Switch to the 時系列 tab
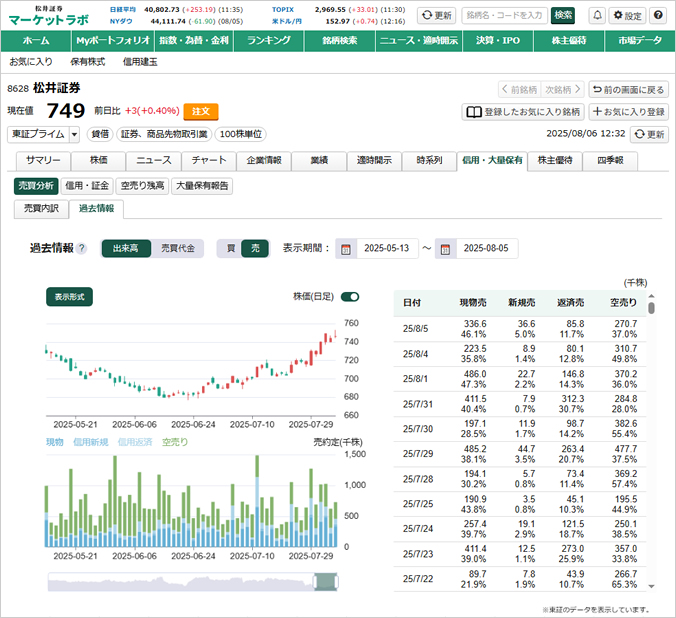Viewport: 676px width, 618px height. pyautogui.click(x=429, y=160)
